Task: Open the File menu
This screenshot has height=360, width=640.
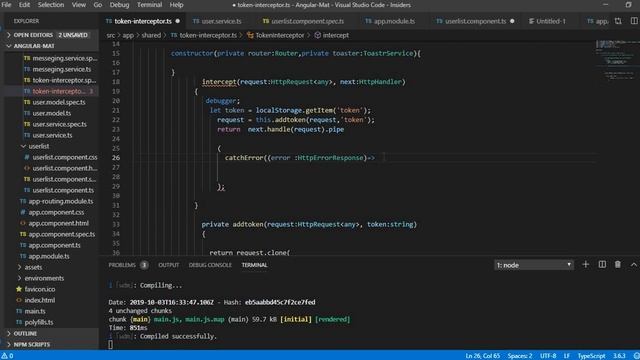Action: [6, 5]
